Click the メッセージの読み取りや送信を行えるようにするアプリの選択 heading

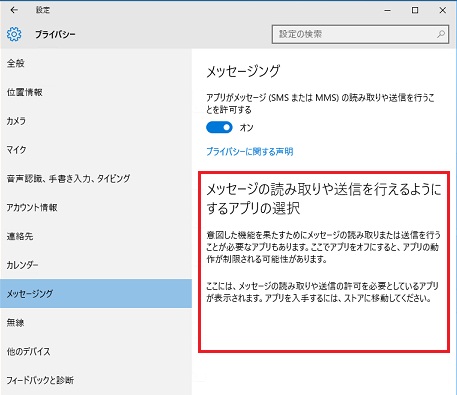pyautogui.click(x=324, y=199)
